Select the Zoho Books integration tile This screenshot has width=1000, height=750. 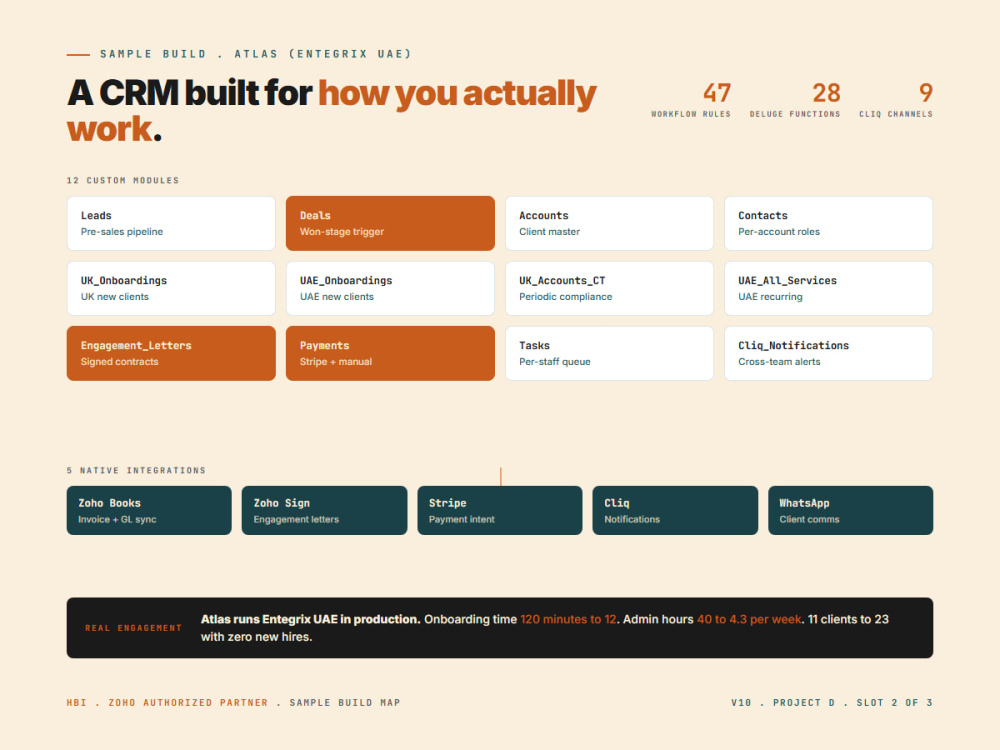[149, 510]
